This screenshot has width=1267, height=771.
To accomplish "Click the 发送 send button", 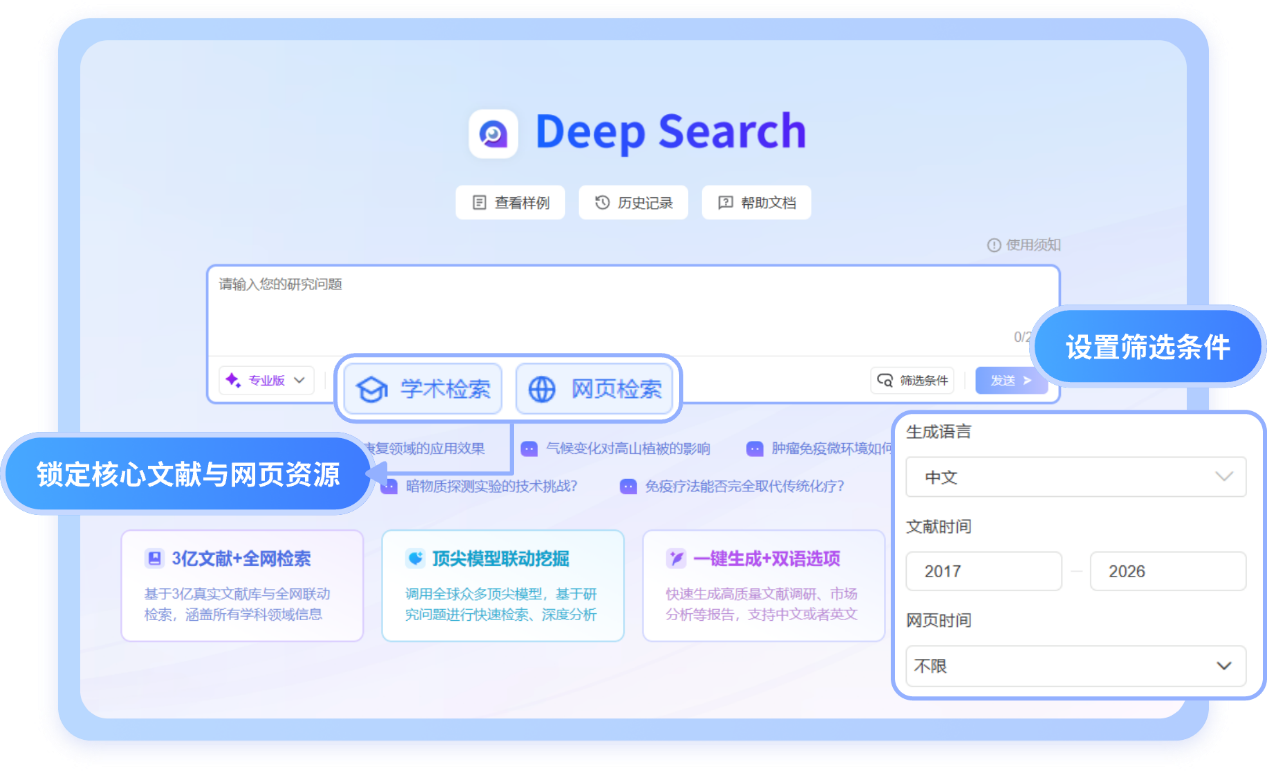I will [1011, 380].
